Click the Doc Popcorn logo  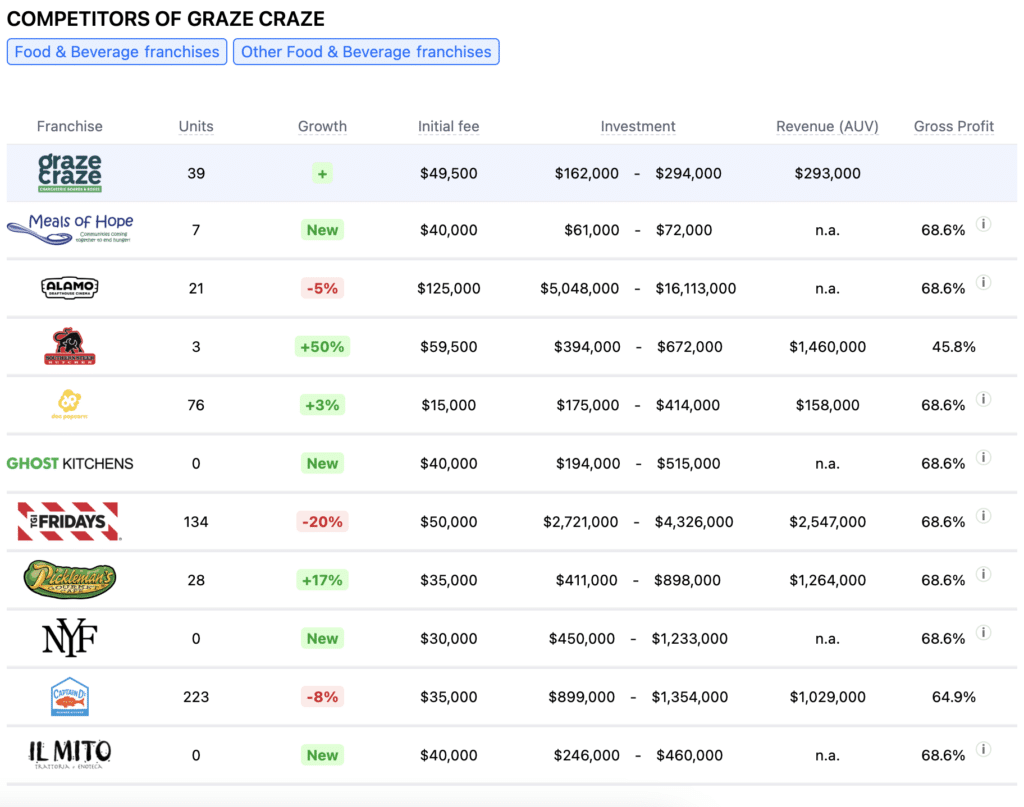(x=70, y=404)
